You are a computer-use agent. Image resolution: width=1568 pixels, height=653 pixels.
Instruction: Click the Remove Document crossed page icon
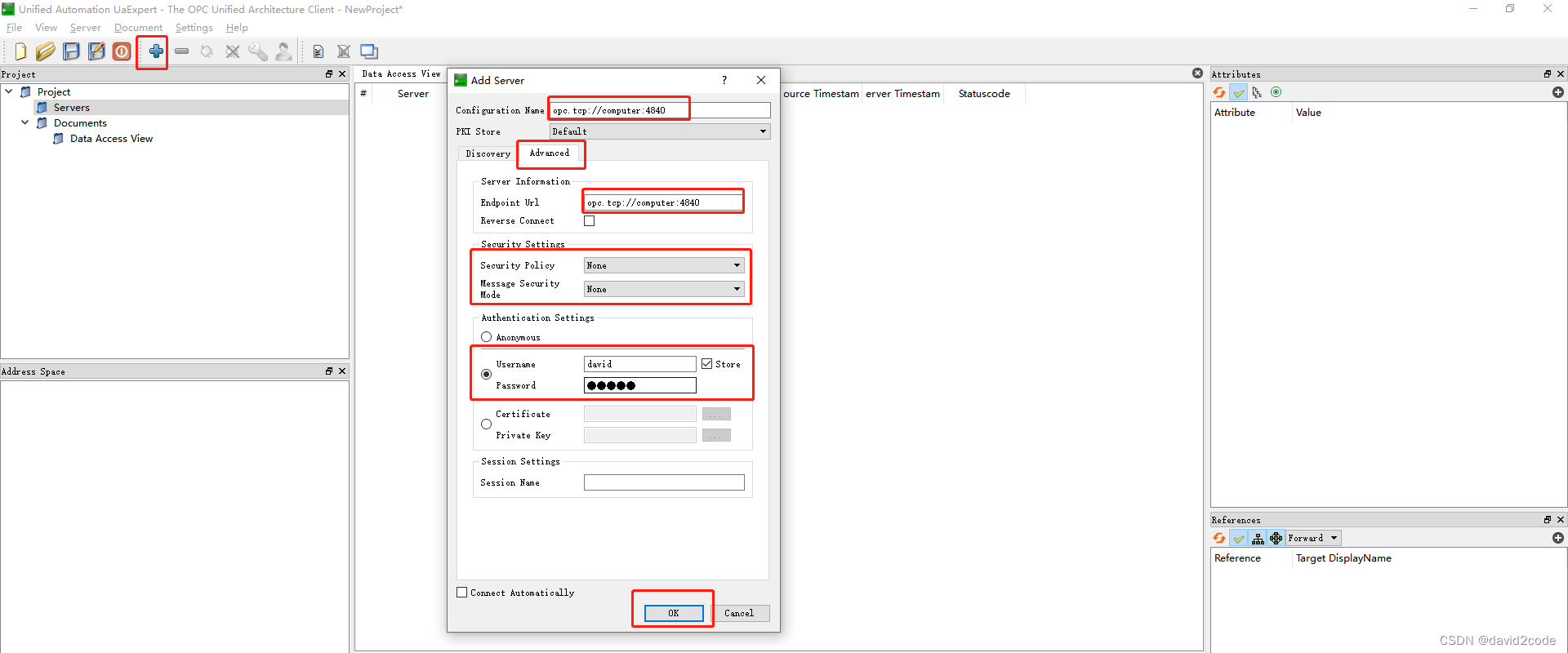point(344,51)
